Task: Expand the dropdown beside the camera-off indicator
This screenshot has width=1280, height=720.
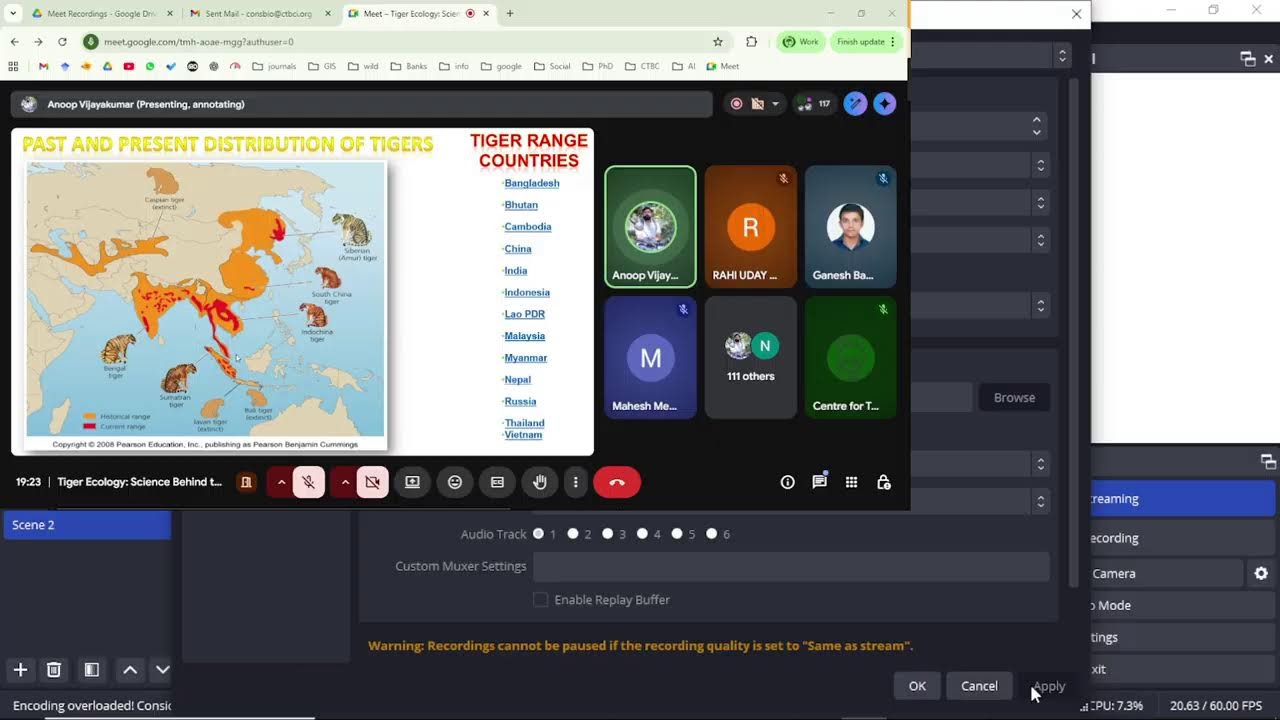Action: coord(775,104)
